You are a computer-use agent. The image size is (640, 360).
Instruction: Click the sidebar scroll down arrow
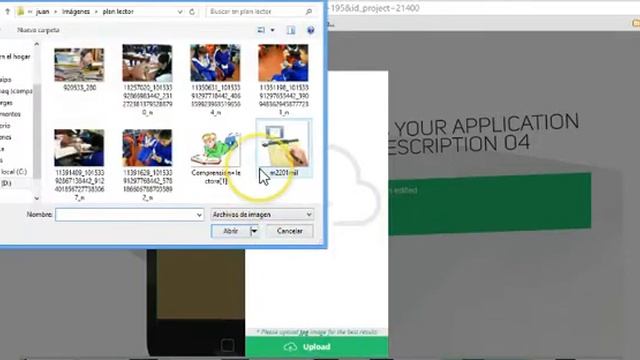(37, 198)
